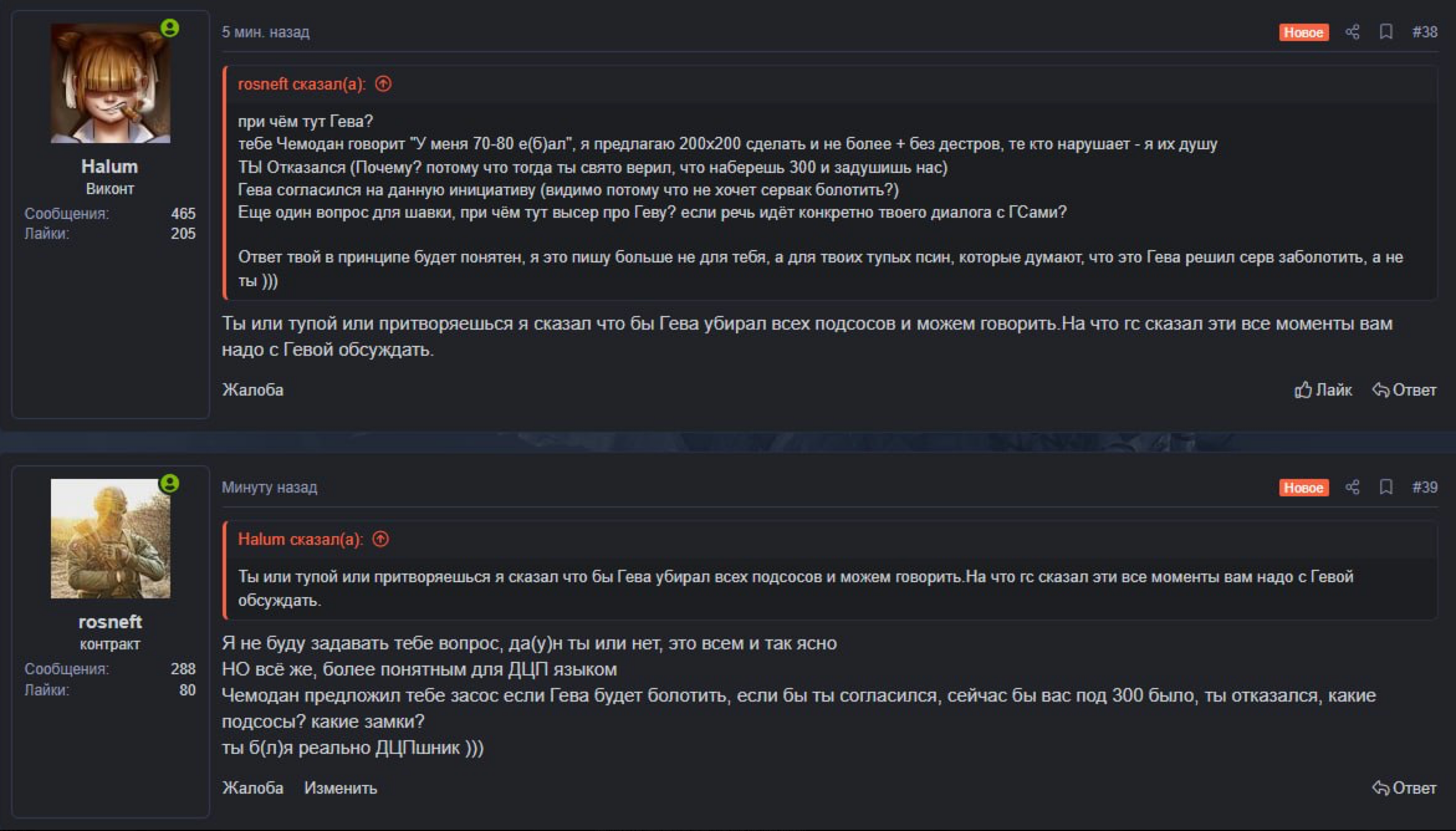The image size is (1456, 831).
Task: Click the 'Минуту назад' timestamp
Action: tap(269, 487)
